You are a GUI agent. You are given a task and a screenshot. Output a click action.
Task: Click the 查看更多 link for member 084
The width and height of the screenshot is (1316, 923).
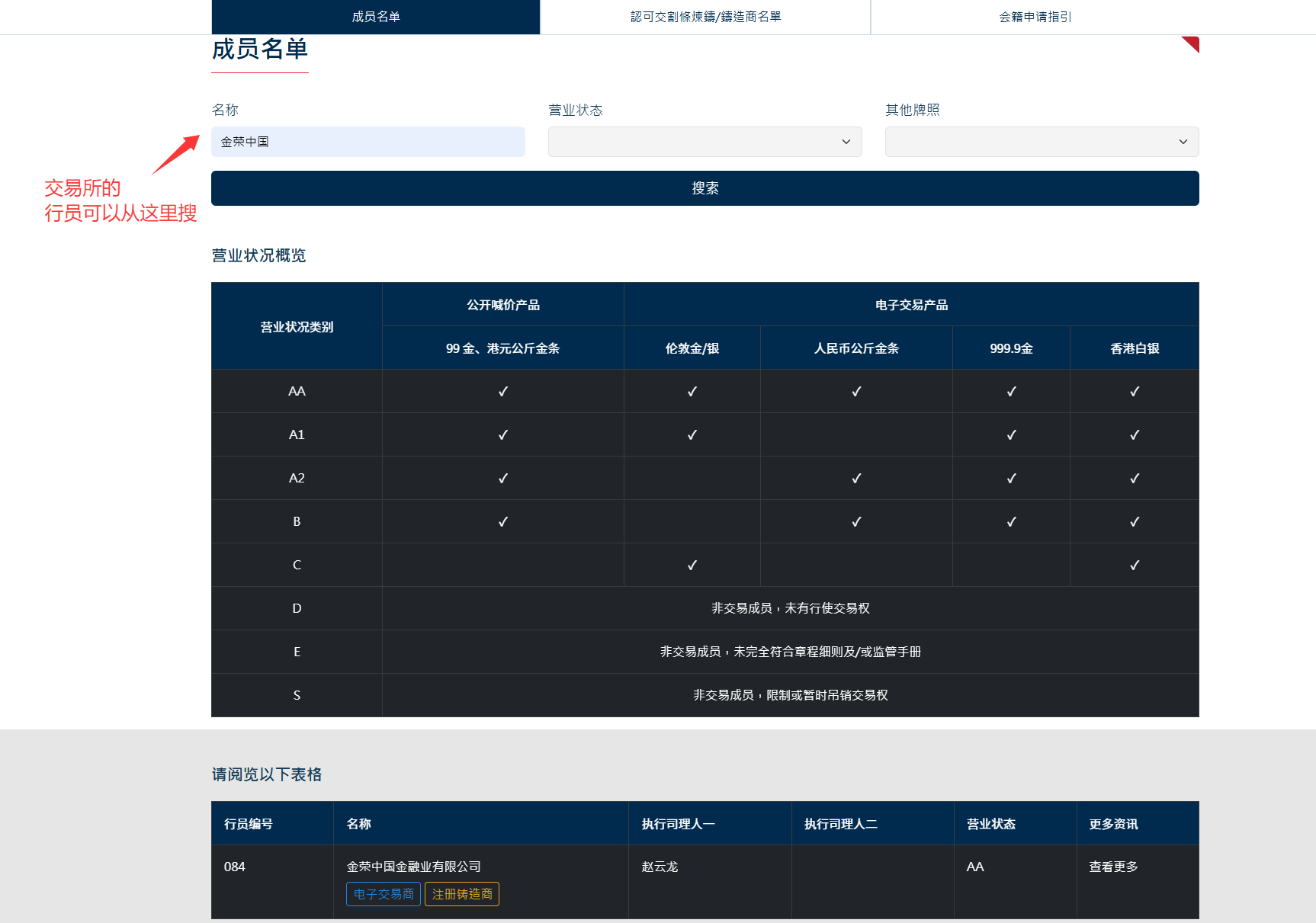1113,867
